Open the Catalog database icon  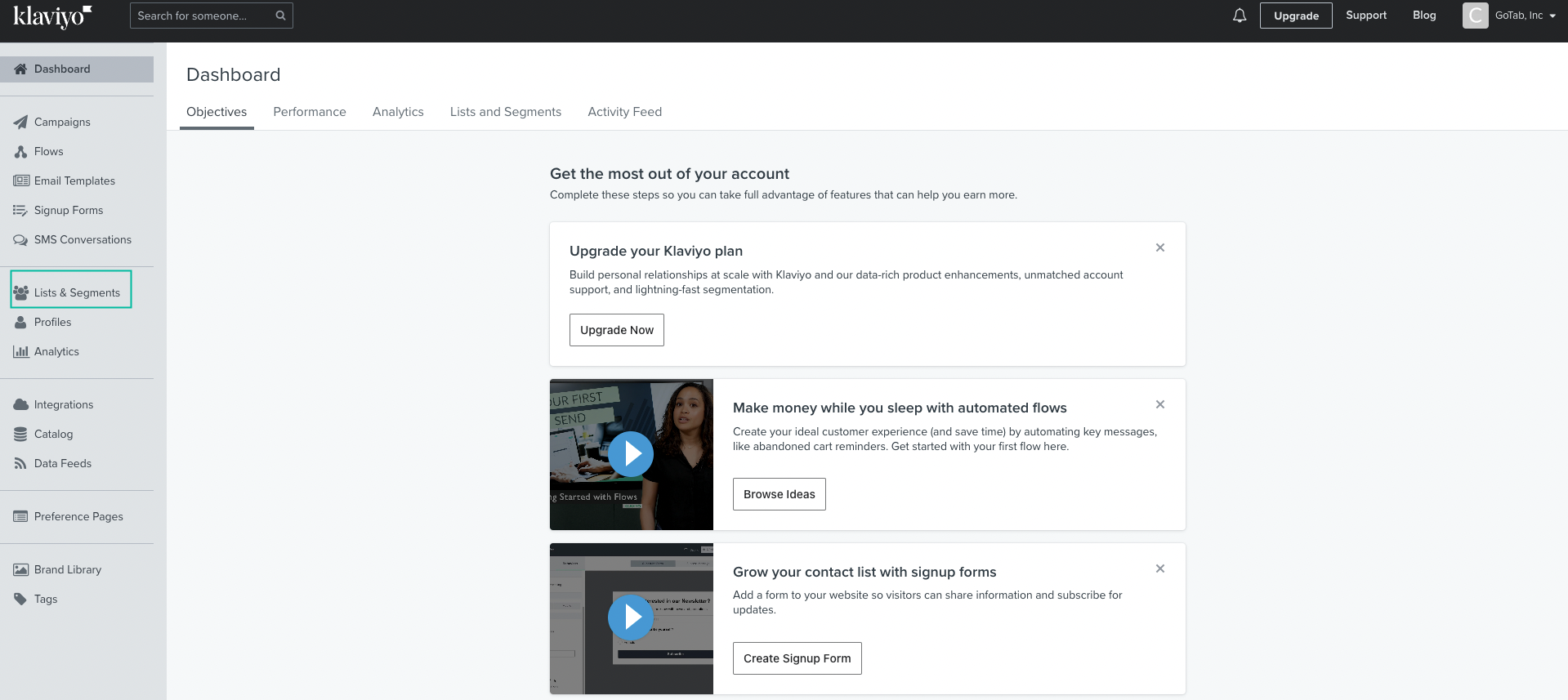tap(20, 435)
